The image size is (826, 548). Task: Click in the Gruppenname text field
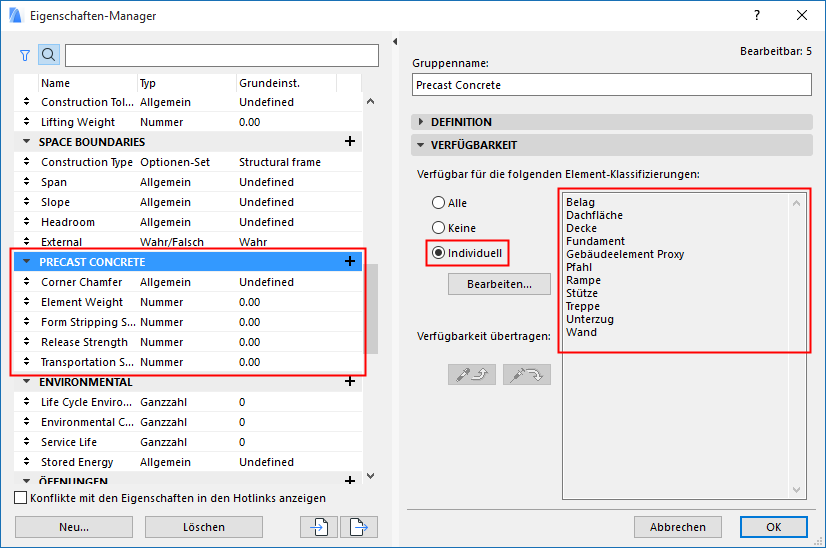pos(612,85)
